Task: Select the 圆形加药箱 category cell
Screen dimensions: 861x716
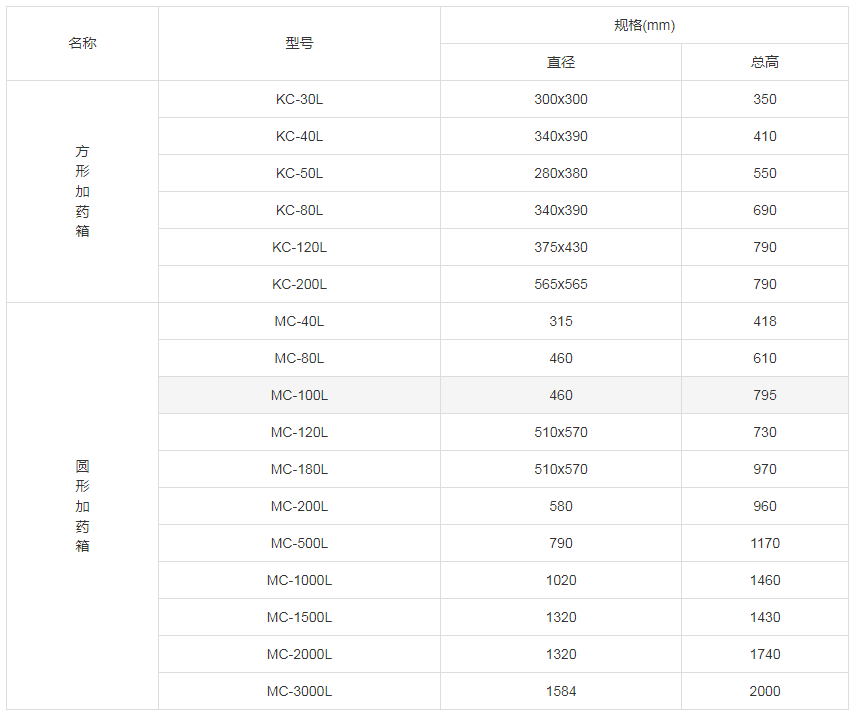Action: coord(83,506)
